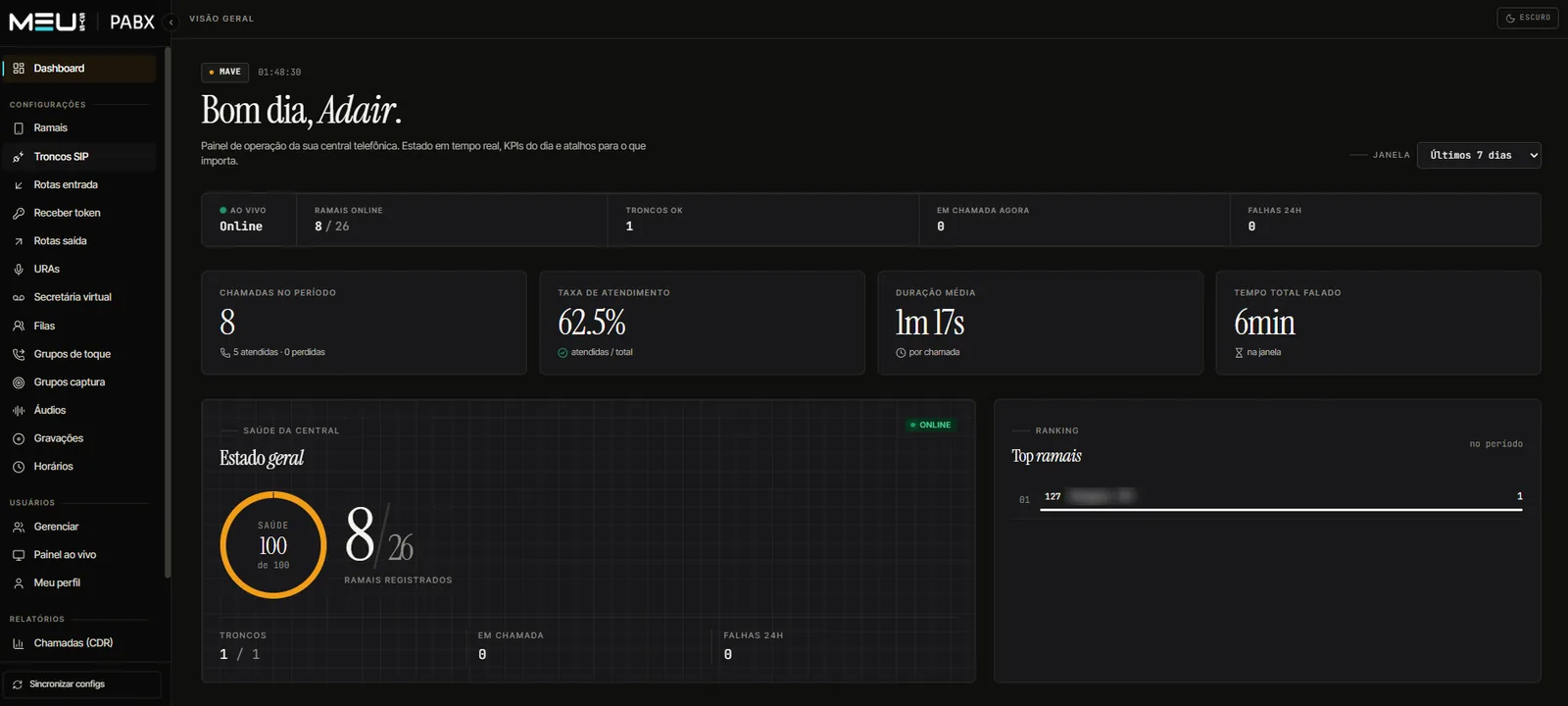Click the Chamadas (CDR) chart icon
Viewport: 1568px width, 706px height.
(x=19, y=643)
